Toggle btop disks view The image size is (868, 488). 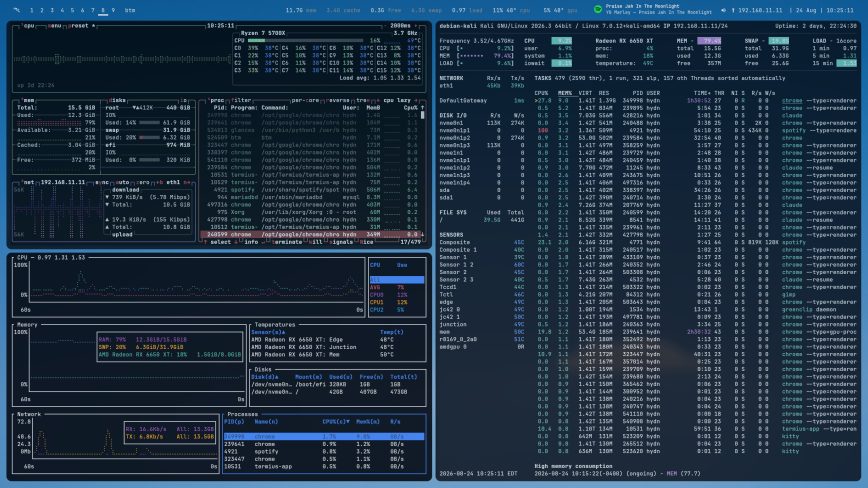pyautogui.click(x=118, y=100)
